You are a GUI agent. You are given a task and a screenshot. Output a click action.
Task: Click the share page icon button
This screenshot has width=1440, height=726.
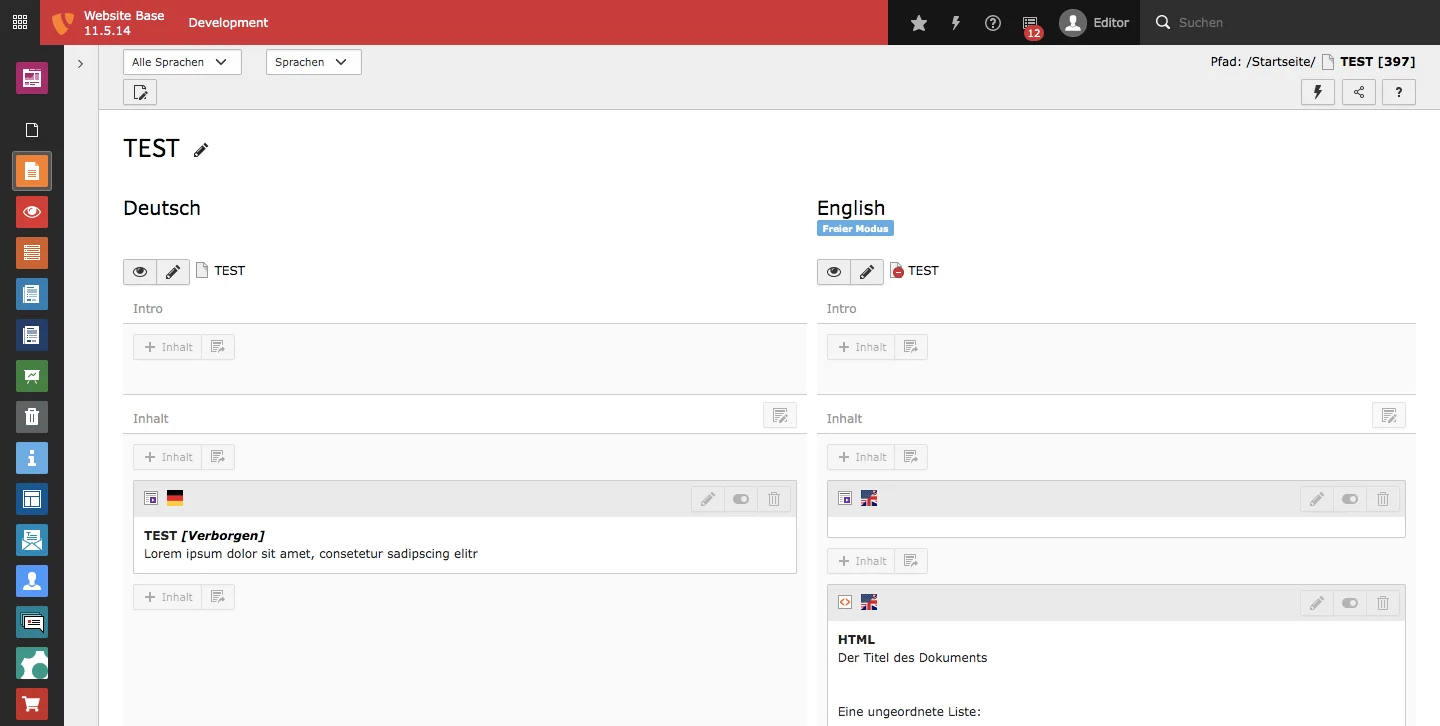pyautogui.click(x=1358, y=93)
